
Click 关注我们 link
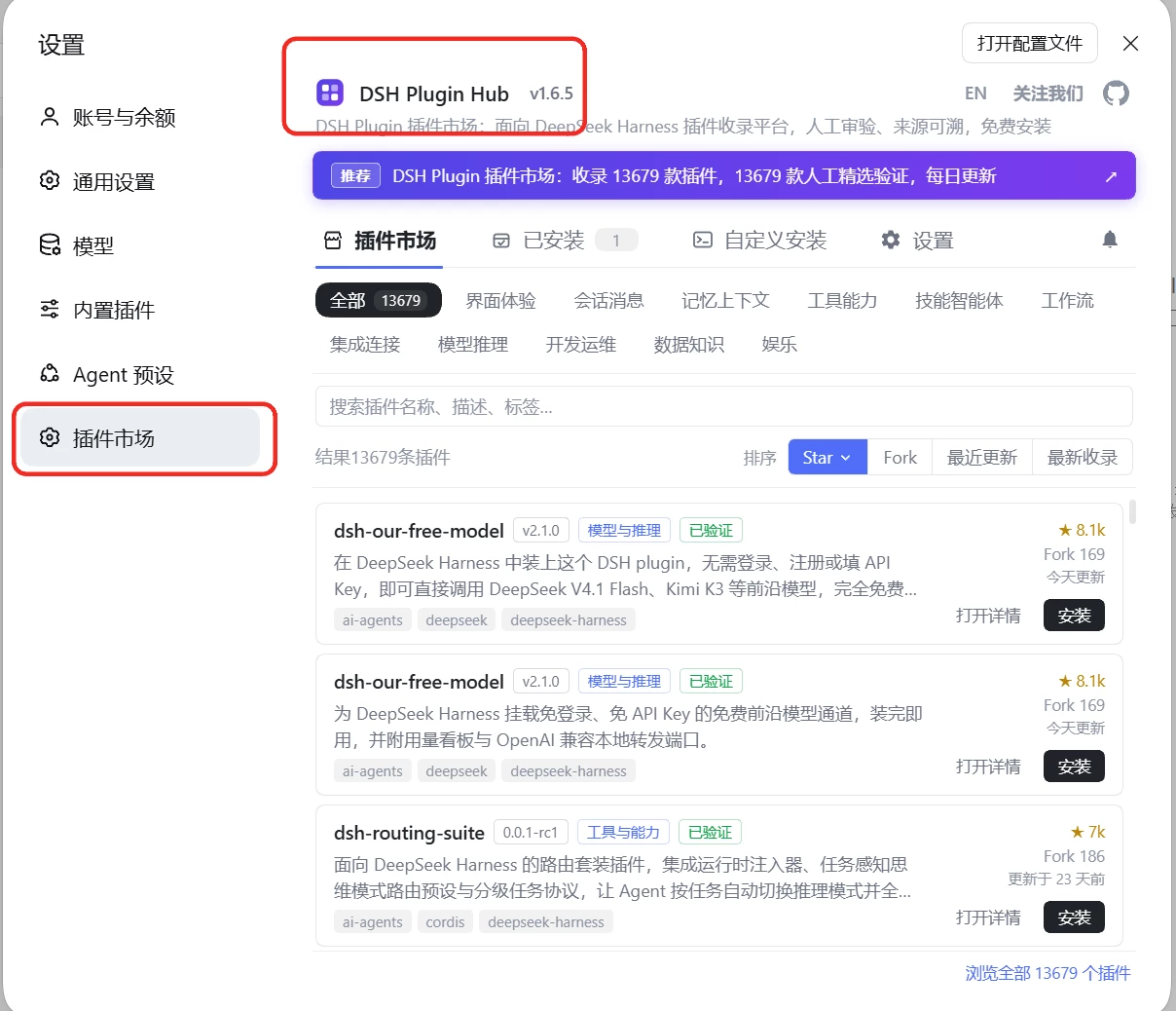(1047, 94)
